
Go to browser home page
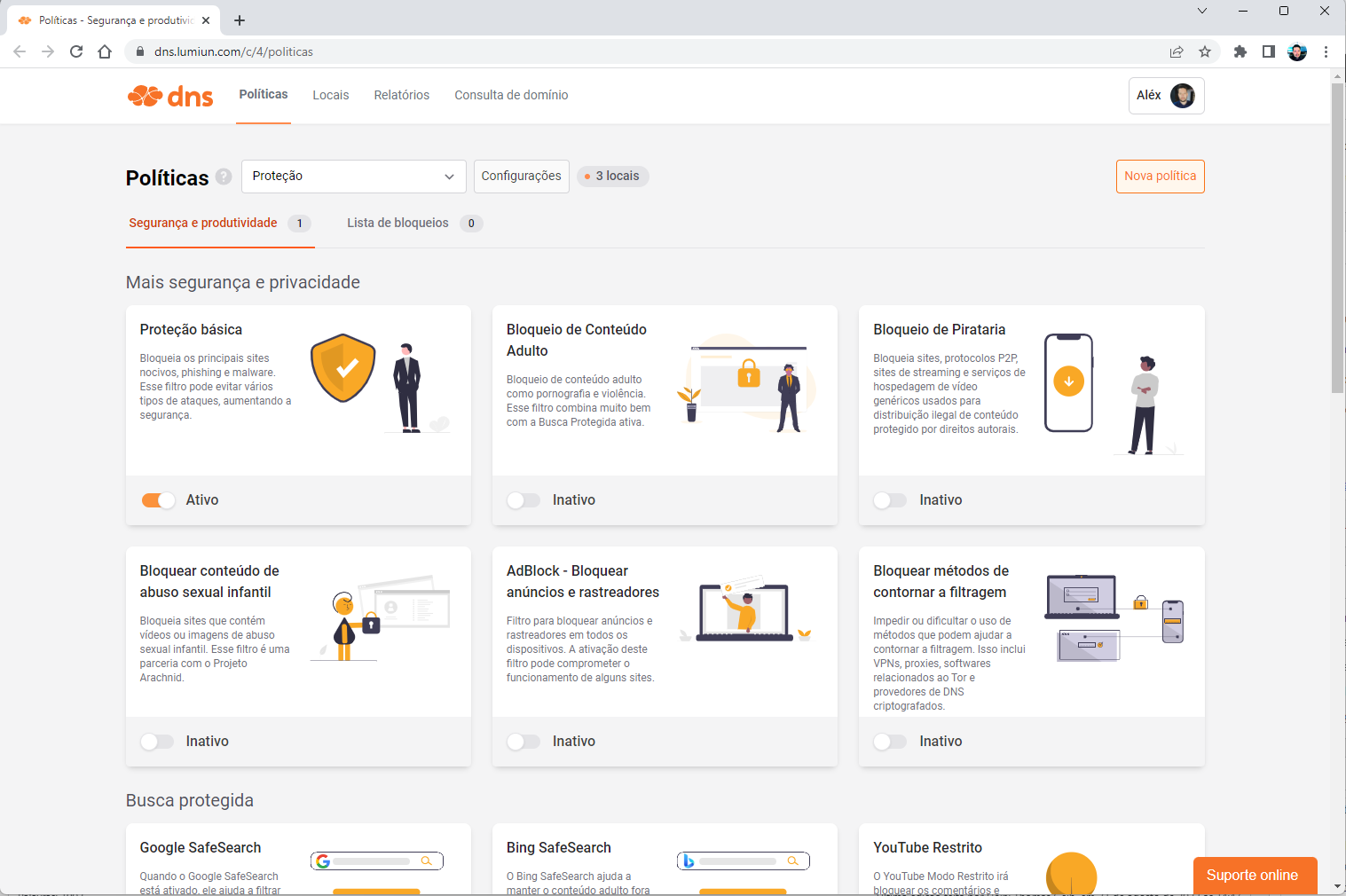[x=105, y=51]
